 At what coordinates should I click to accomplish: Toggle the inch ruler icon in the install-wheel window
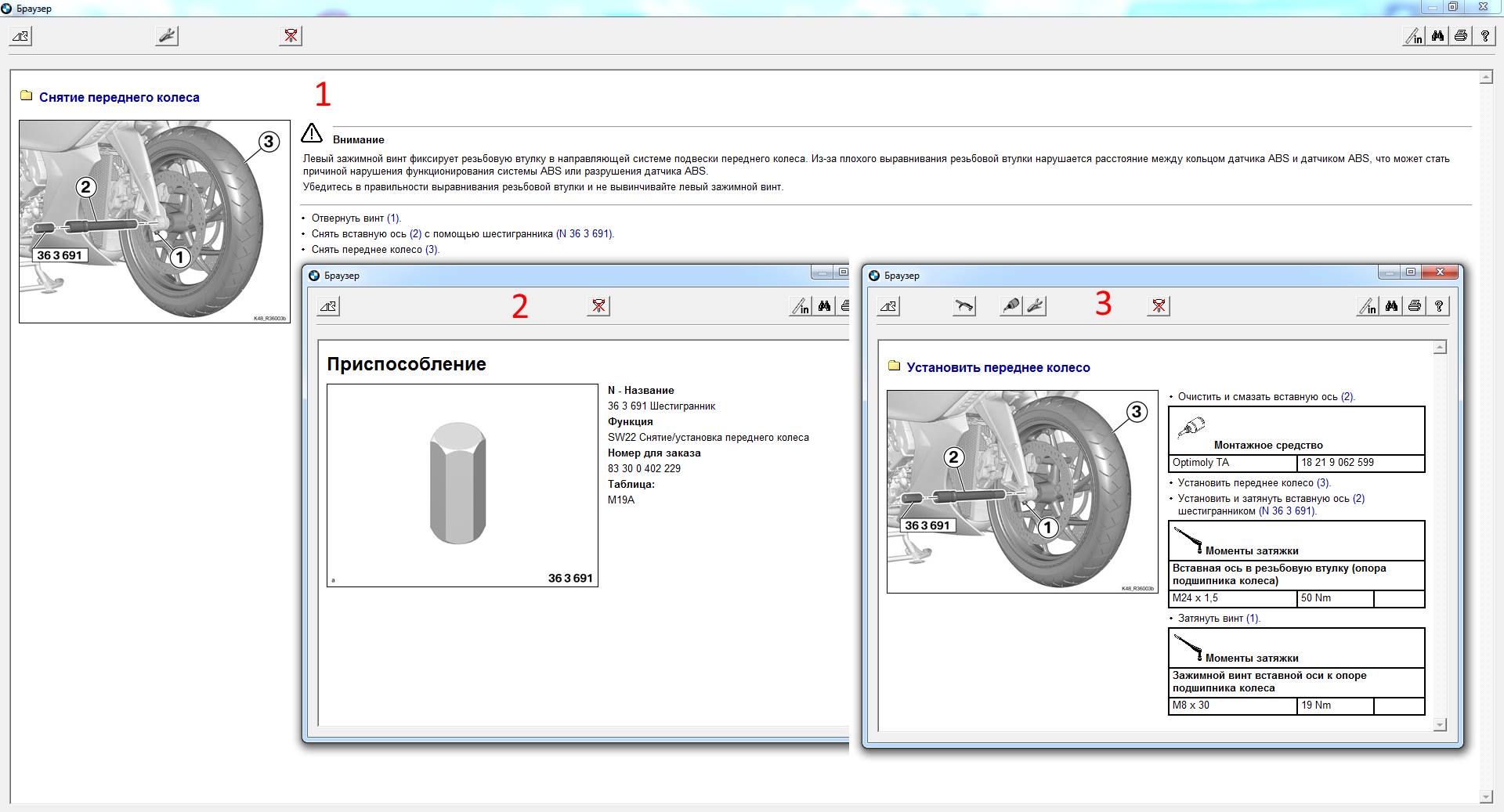1368,306
